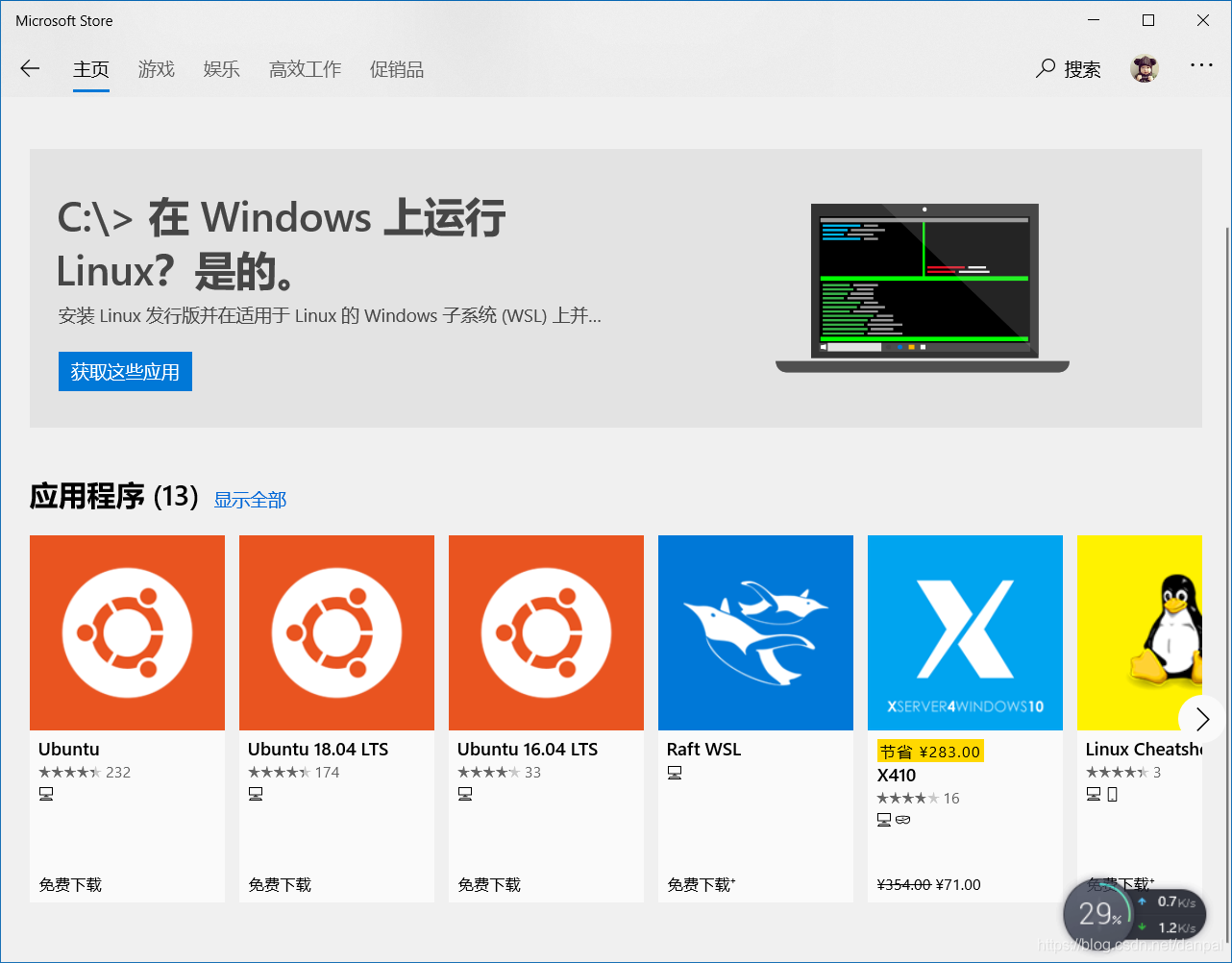Open the Raft WSL dolphin tile
Viewport: 1232px width, 963px height.
755,632
